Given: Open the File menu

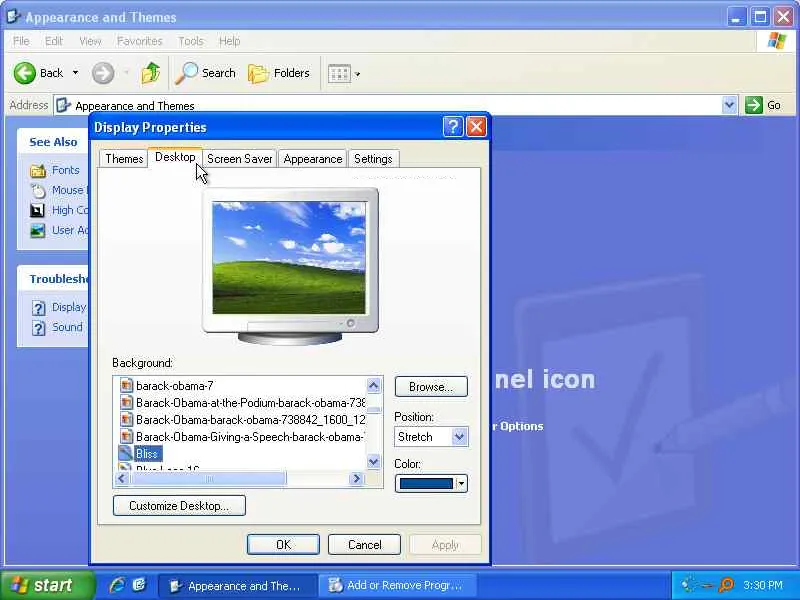Looking at the screenshot, I should 21,41.
